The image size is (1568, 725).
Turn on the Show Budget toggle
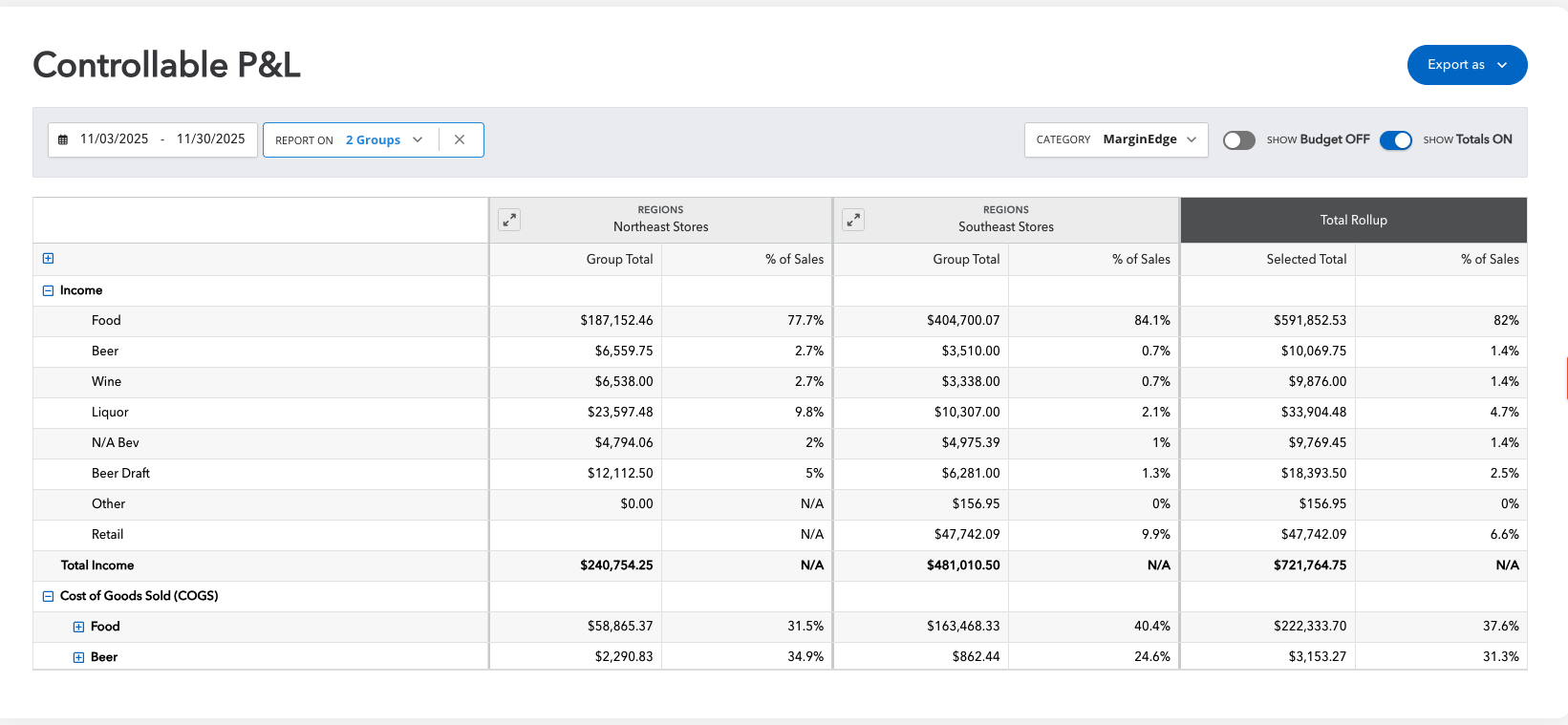pos(1238,140)
